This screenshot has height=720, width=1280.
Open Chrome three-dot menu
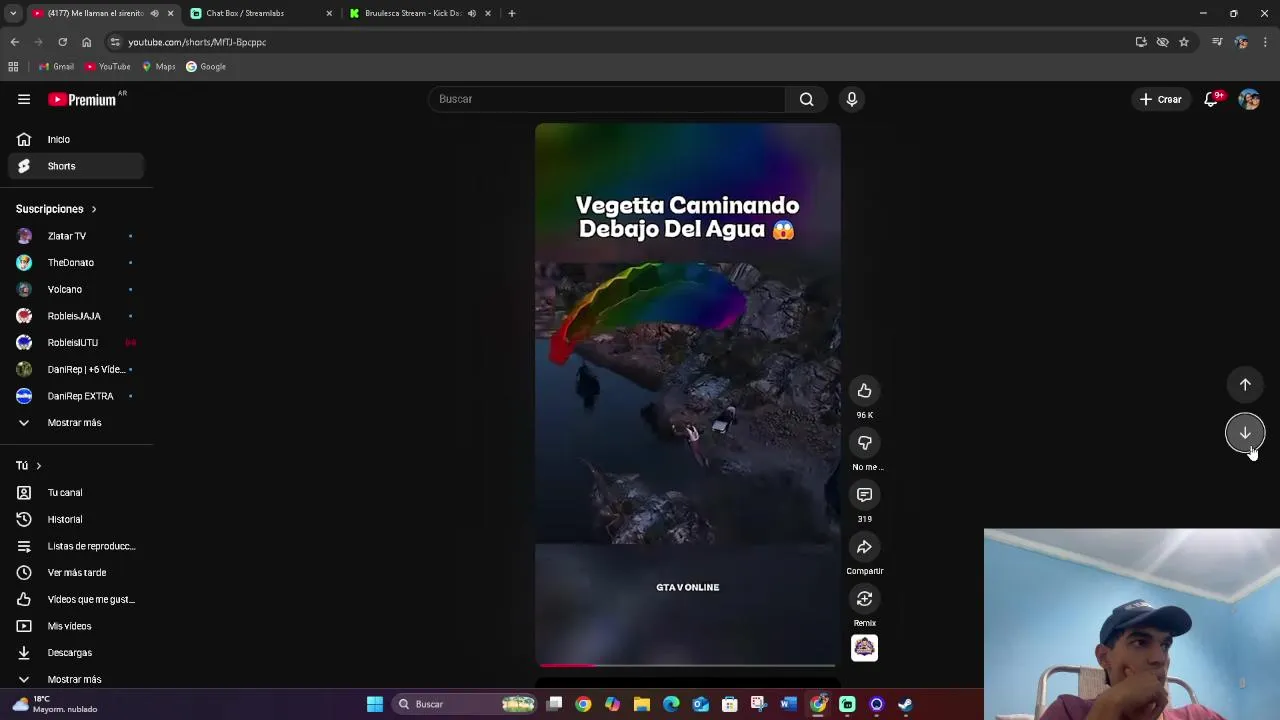coord(1265,42)
